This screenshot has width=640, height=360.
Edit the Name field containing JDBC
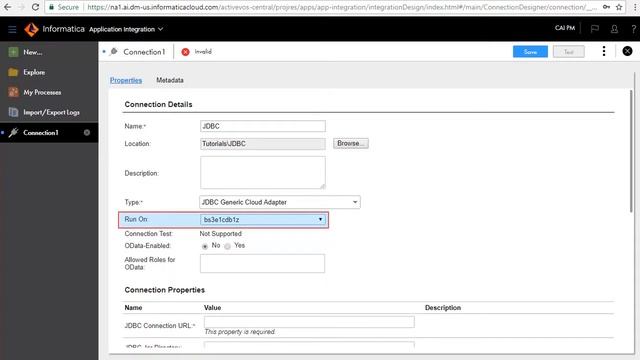(x=263, y=126)
